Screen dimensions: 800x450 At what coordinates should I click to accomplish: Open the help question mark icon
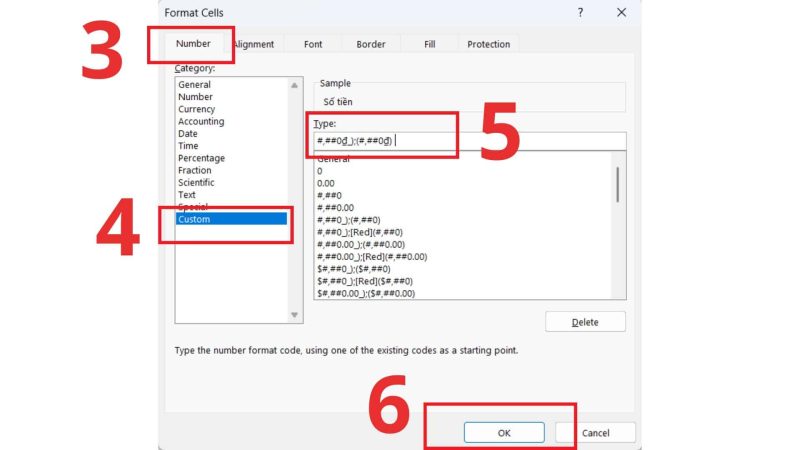tap(580, 13)
